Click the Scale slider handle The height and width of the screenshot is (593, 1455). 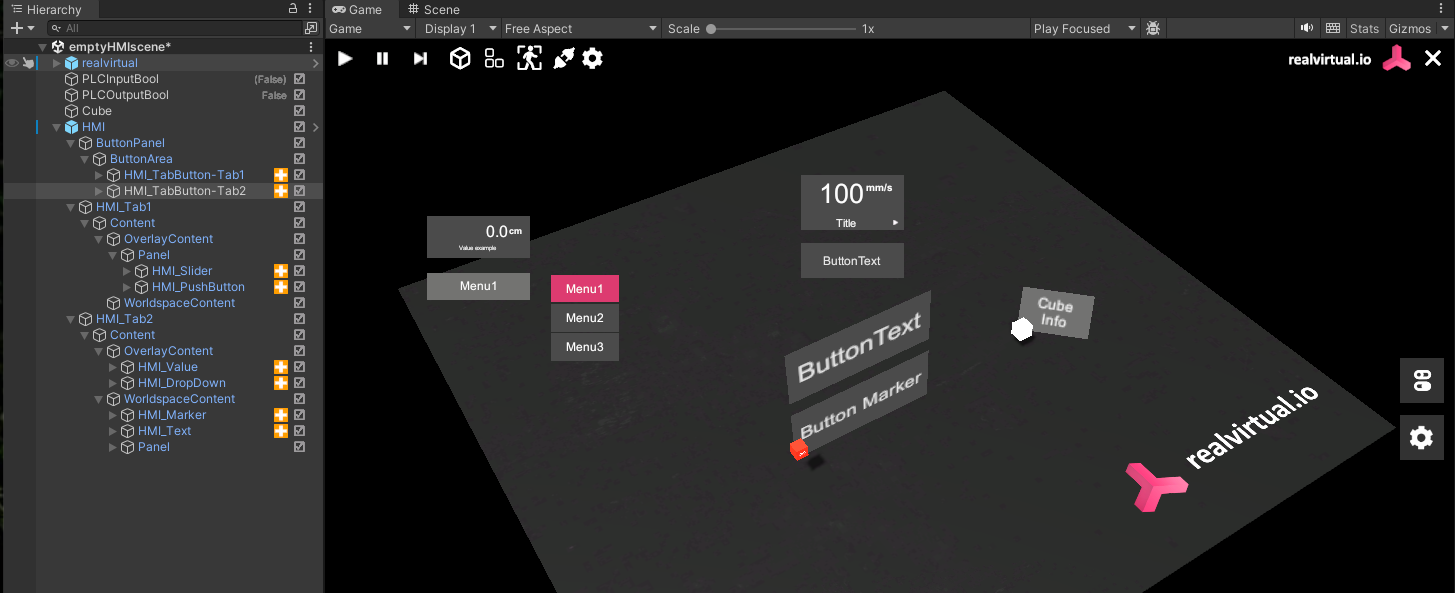(x=711, y=29)
